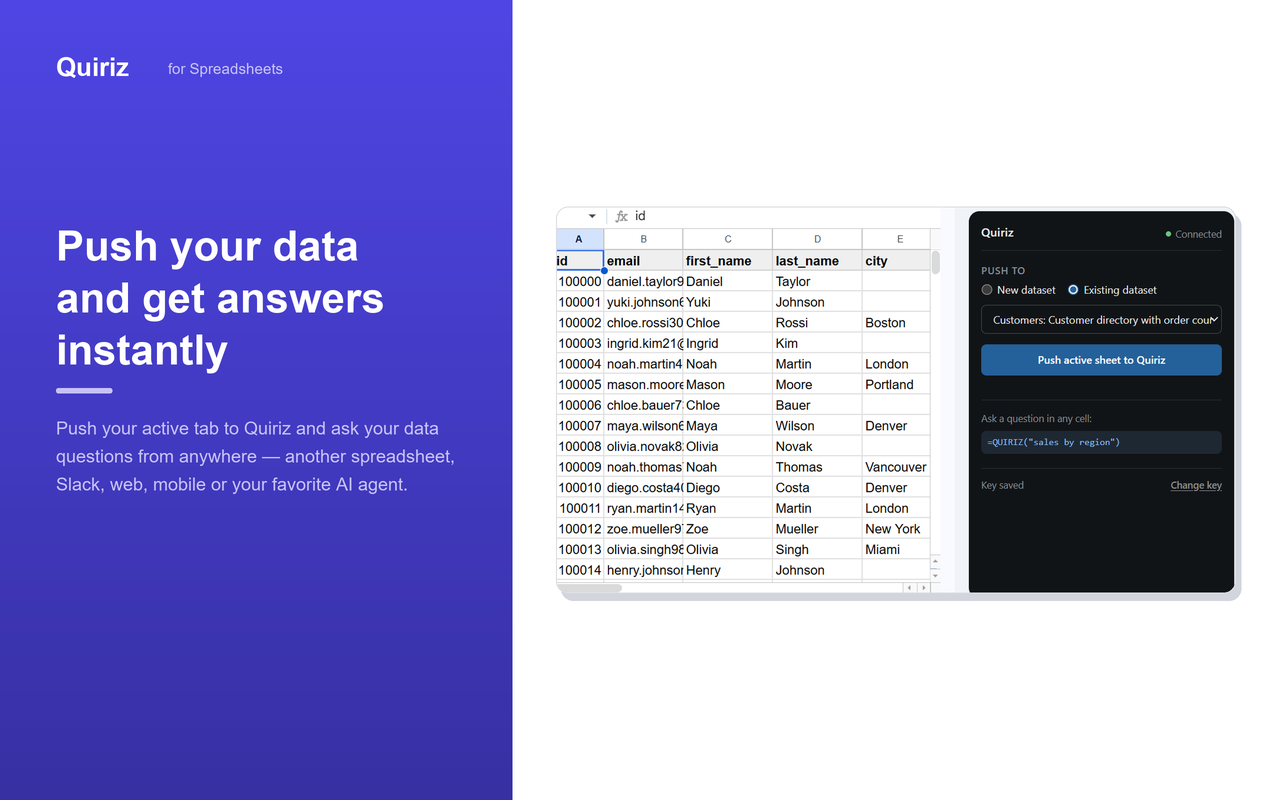This screenshot has height=800, width=1280.
Task: Click the Change key link
Action: click(1196, 485)
